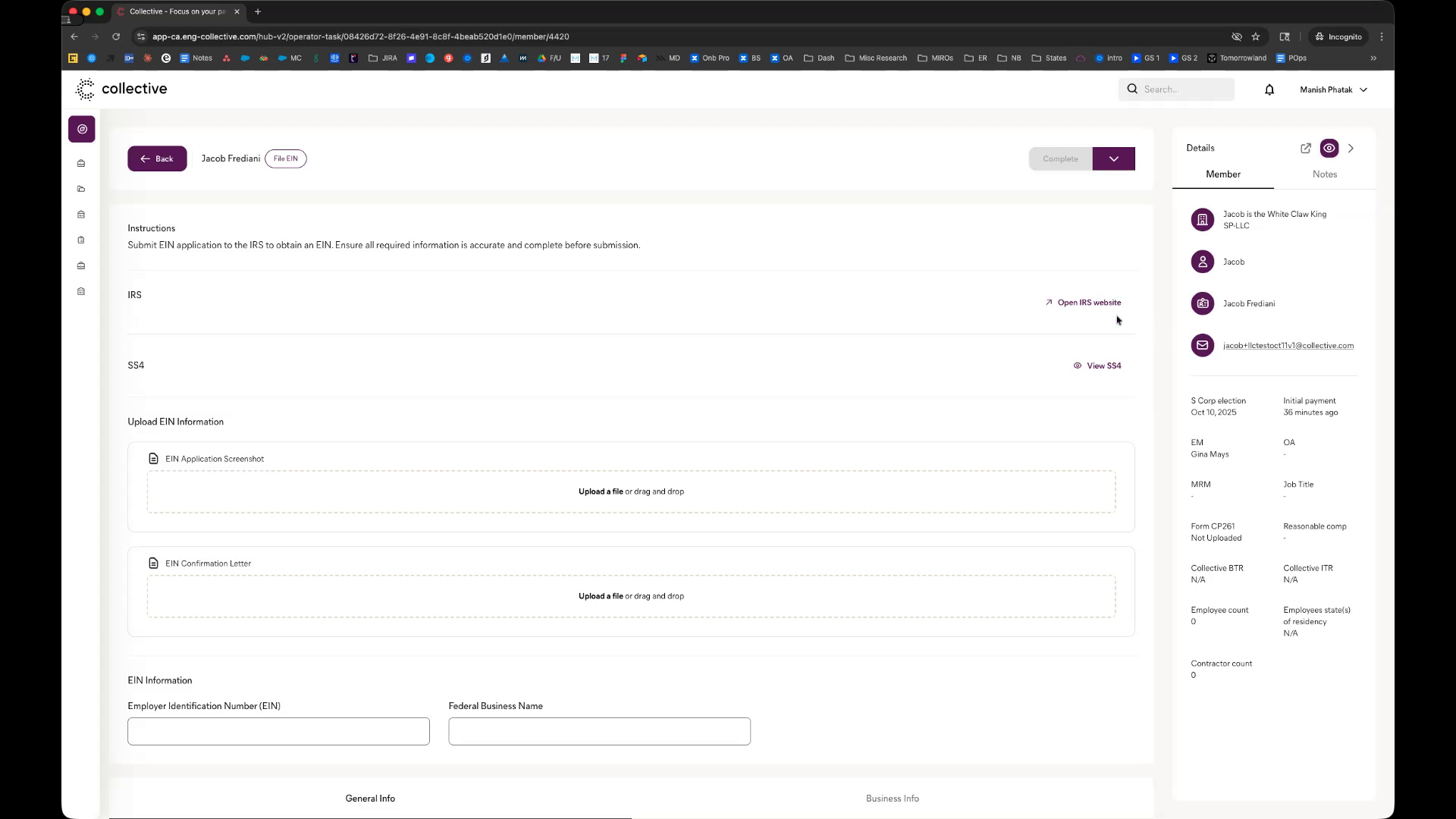Click the mail icon beside member email
Viewport: 1456px width, 819px height.
pyautogui.click(x=1202, y=346)
